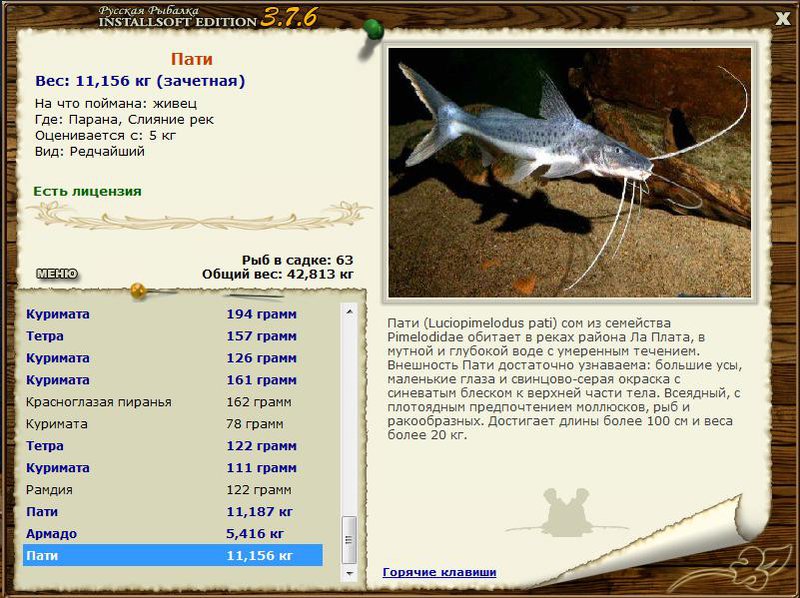Screen dimensions: 800x598
Task: Click the Есть лицензия label
Action: [87, 191]
